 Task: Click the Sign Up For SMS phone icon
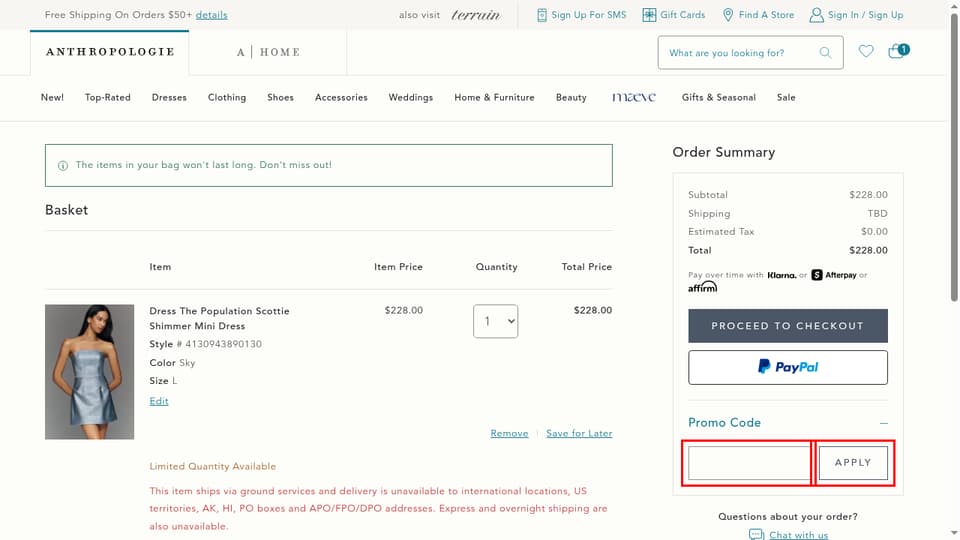pos(542,15)
